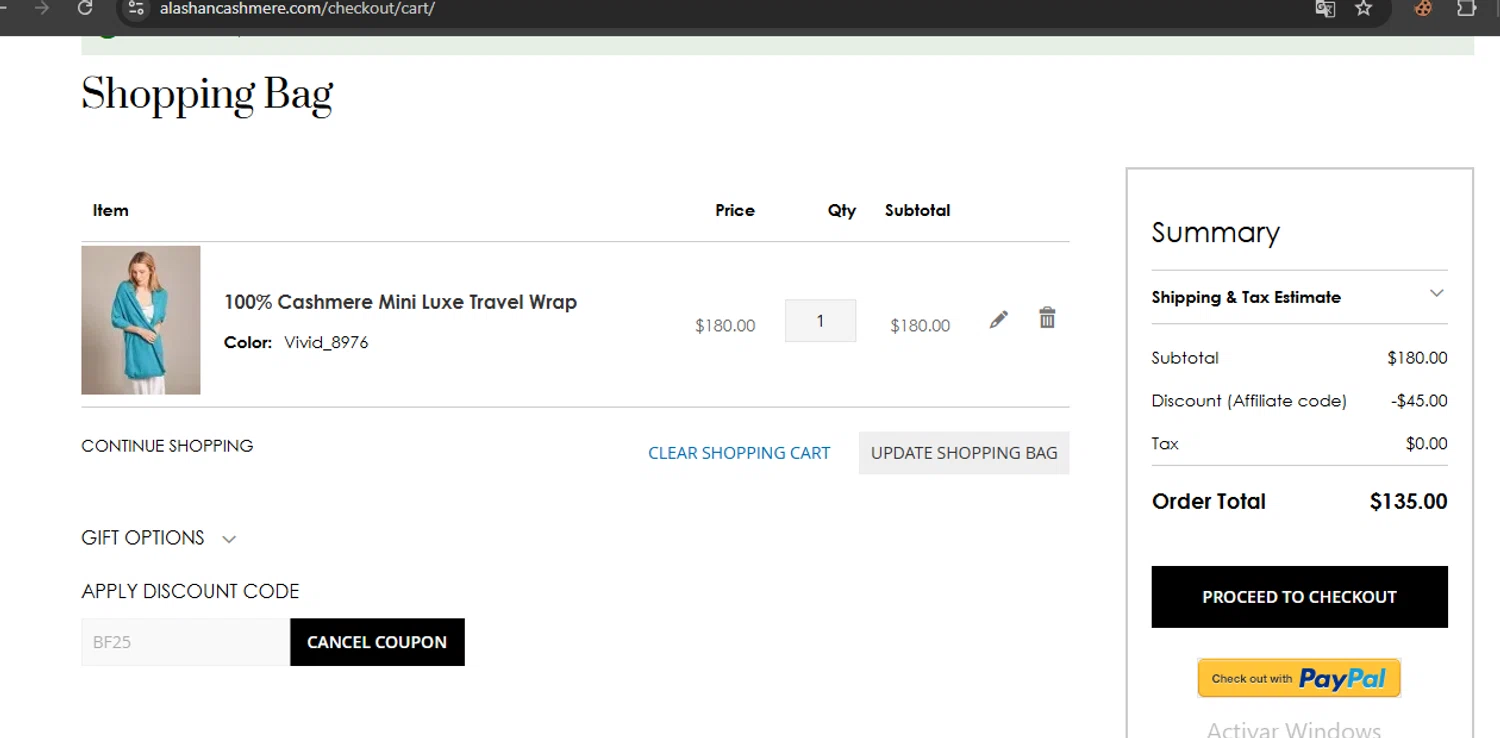Check out with PayPal

pos(1299,678)
